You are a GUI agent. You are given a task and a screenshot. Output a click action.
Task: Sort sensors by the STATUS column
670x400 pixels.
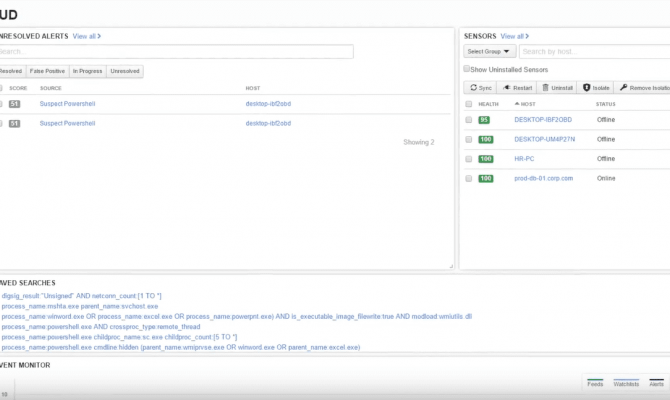(605, 104)
